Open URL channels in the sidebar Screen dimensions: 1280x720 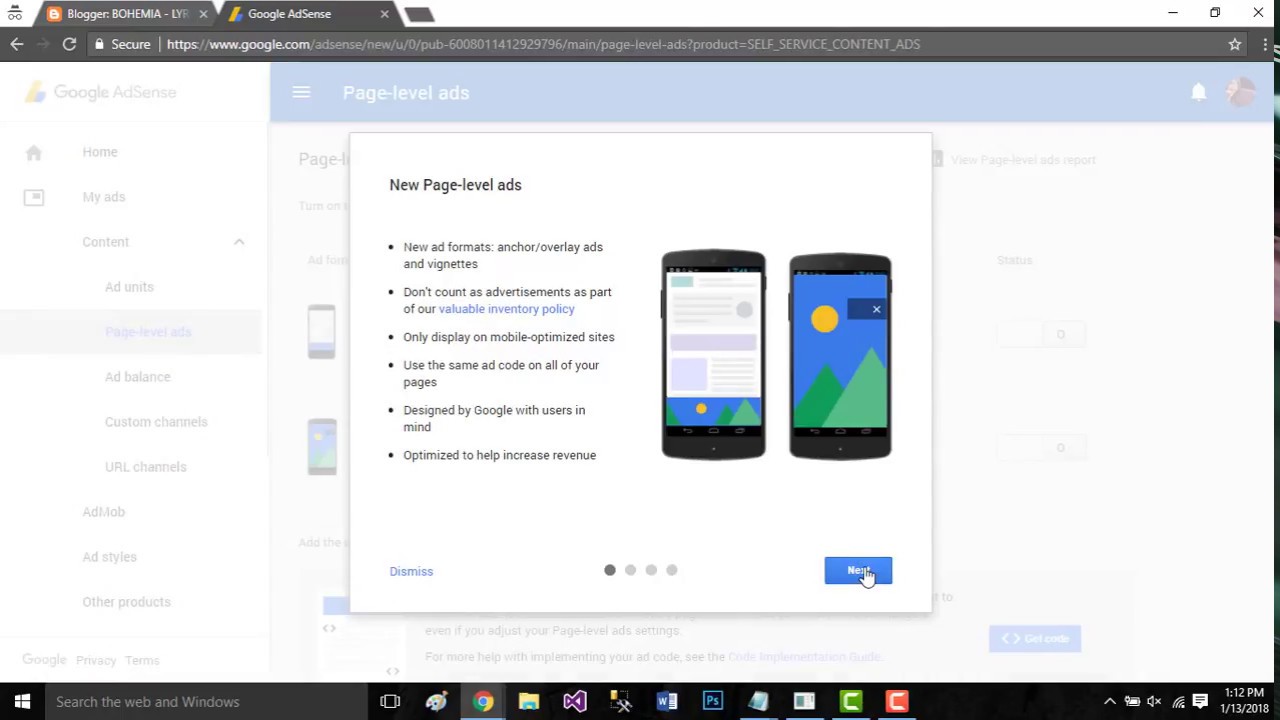point(146,467)
